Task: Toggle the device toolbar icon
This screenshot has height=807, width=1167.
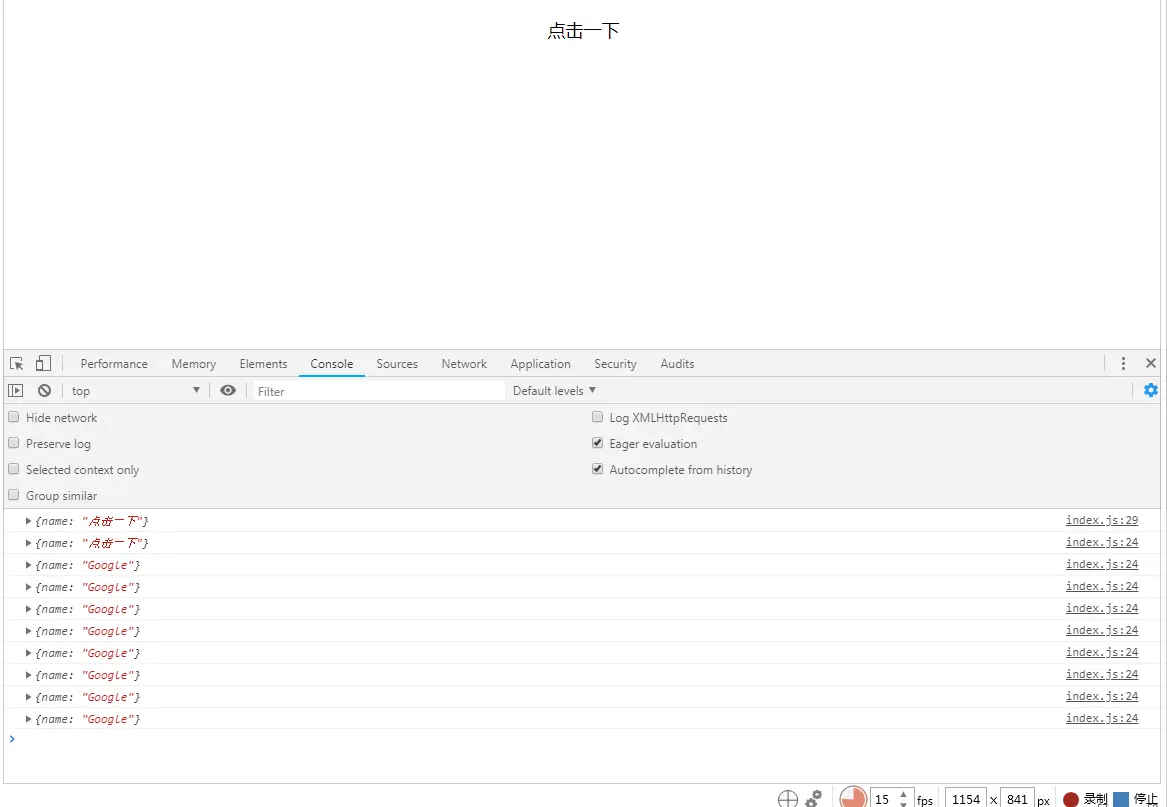Action: [43, 363]
